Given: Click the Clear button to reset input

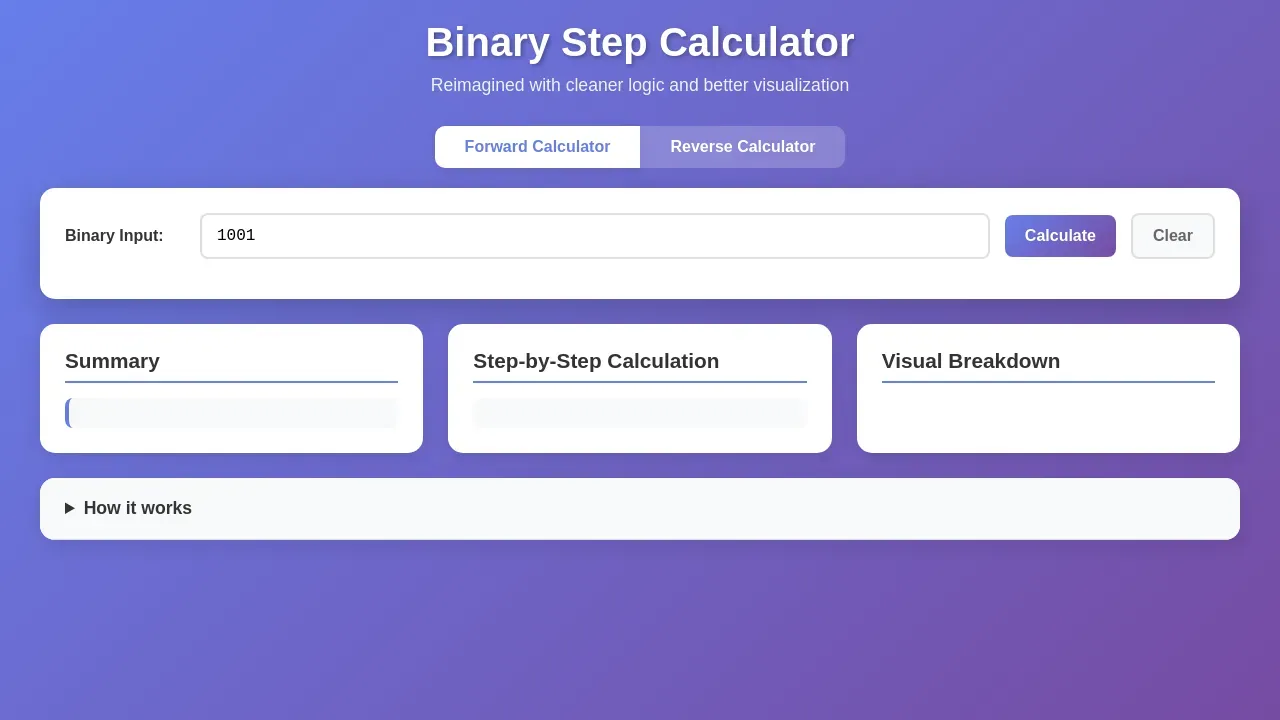Looking at the screenshot, I should click(x=1172, y=236).
